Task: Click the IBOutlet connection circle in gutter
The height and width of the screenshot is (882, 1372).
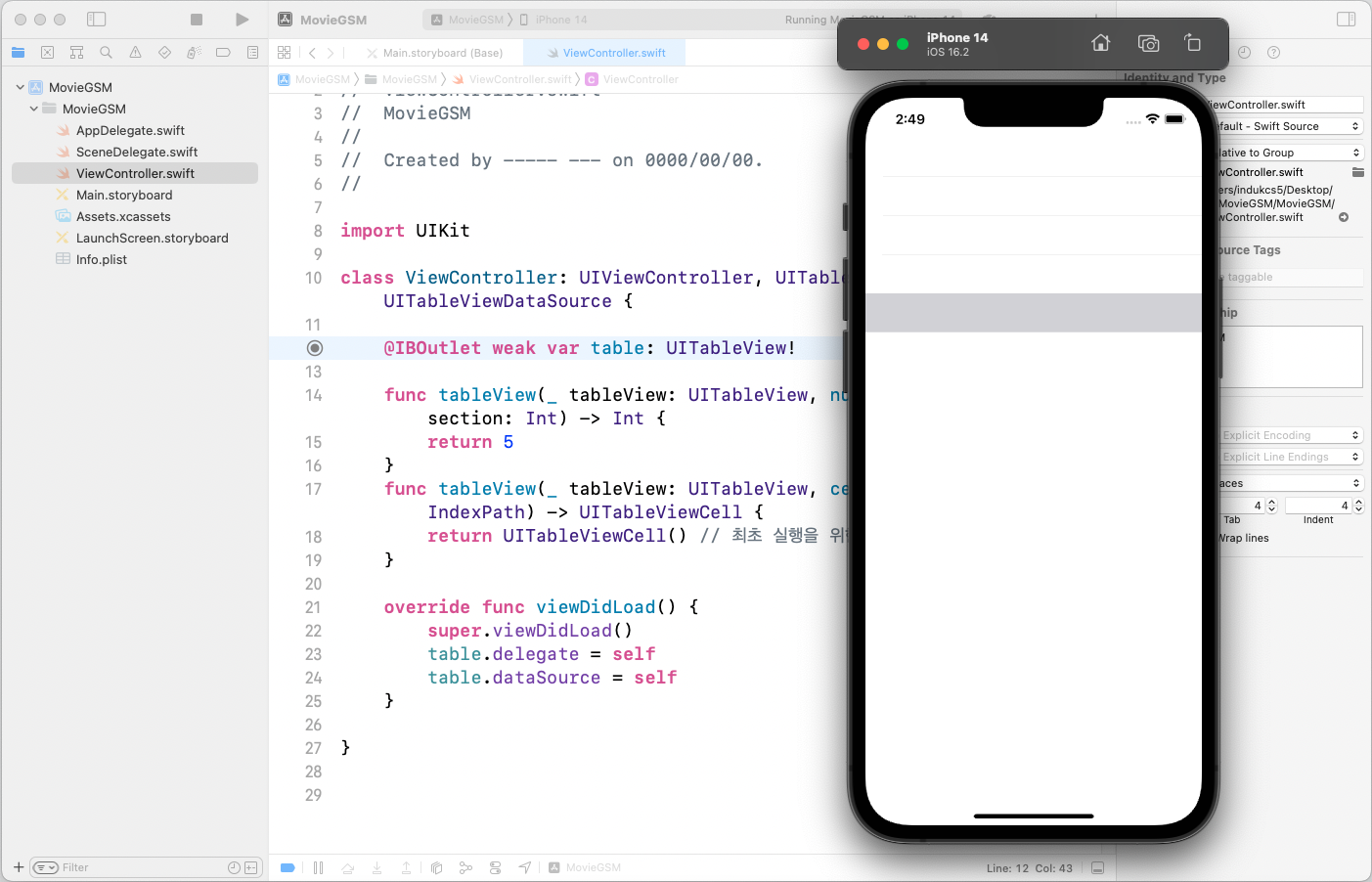Action: point(315,348)
